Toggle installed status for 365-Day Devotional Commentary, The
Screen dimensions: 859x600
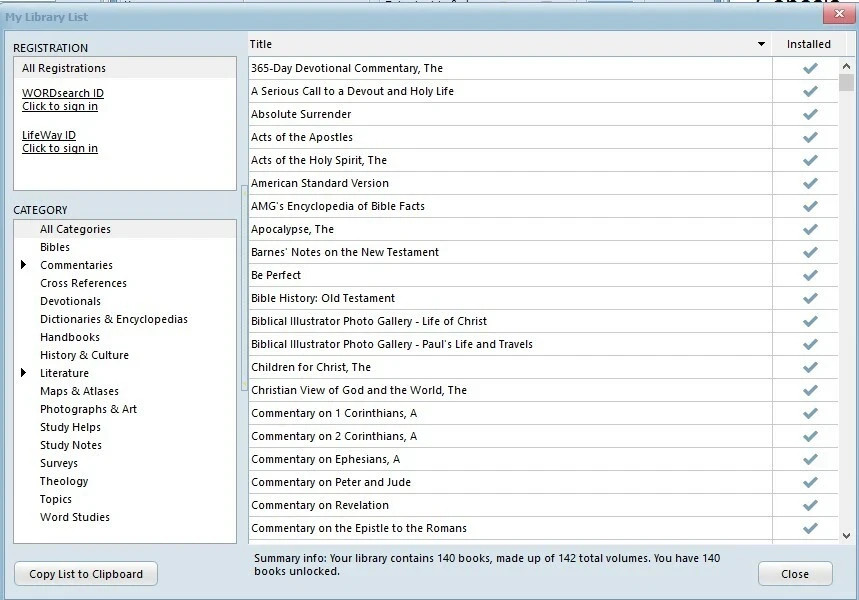point(808,68)
